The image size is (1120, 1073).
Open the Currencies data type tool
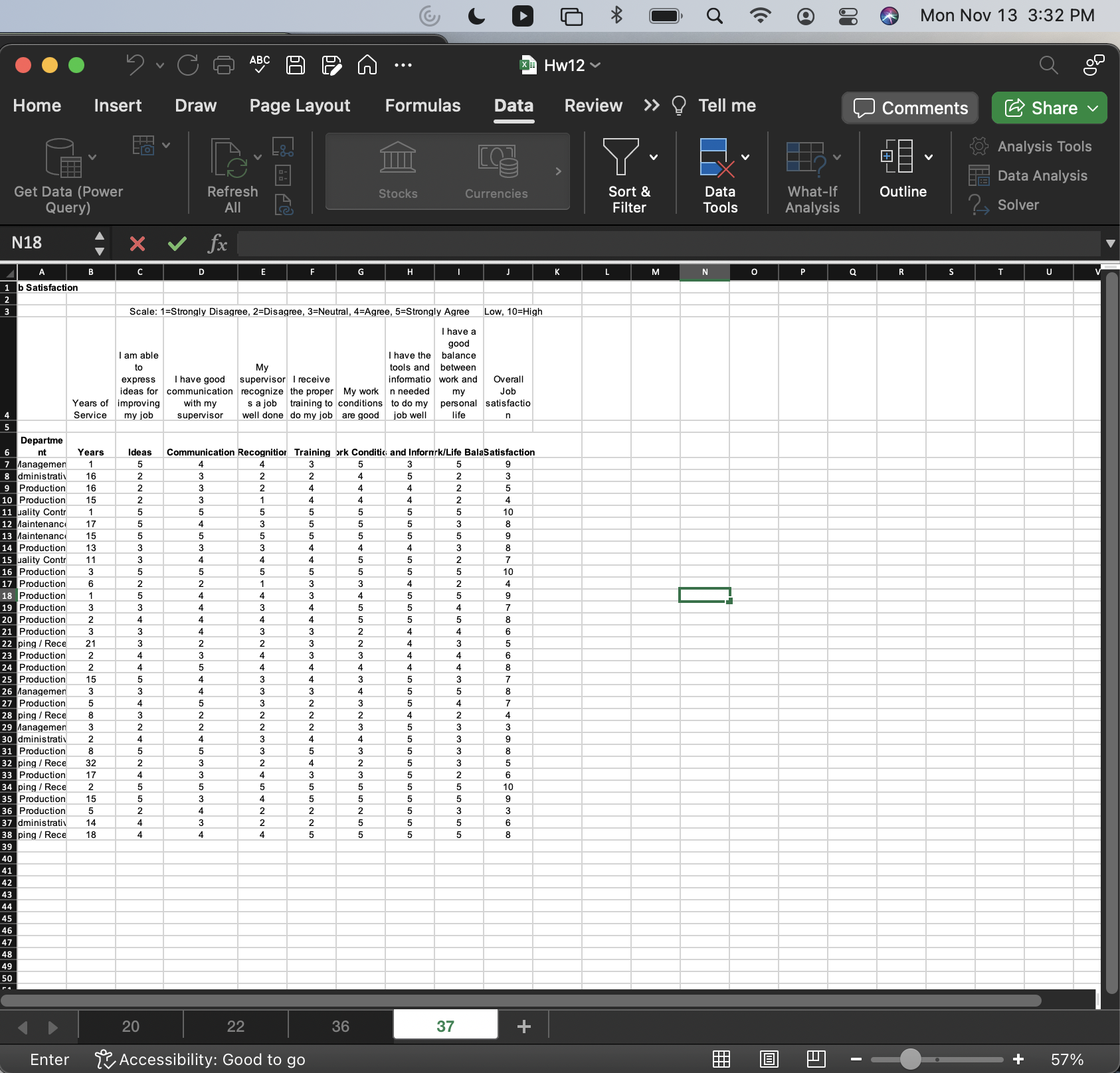(496, 170)
